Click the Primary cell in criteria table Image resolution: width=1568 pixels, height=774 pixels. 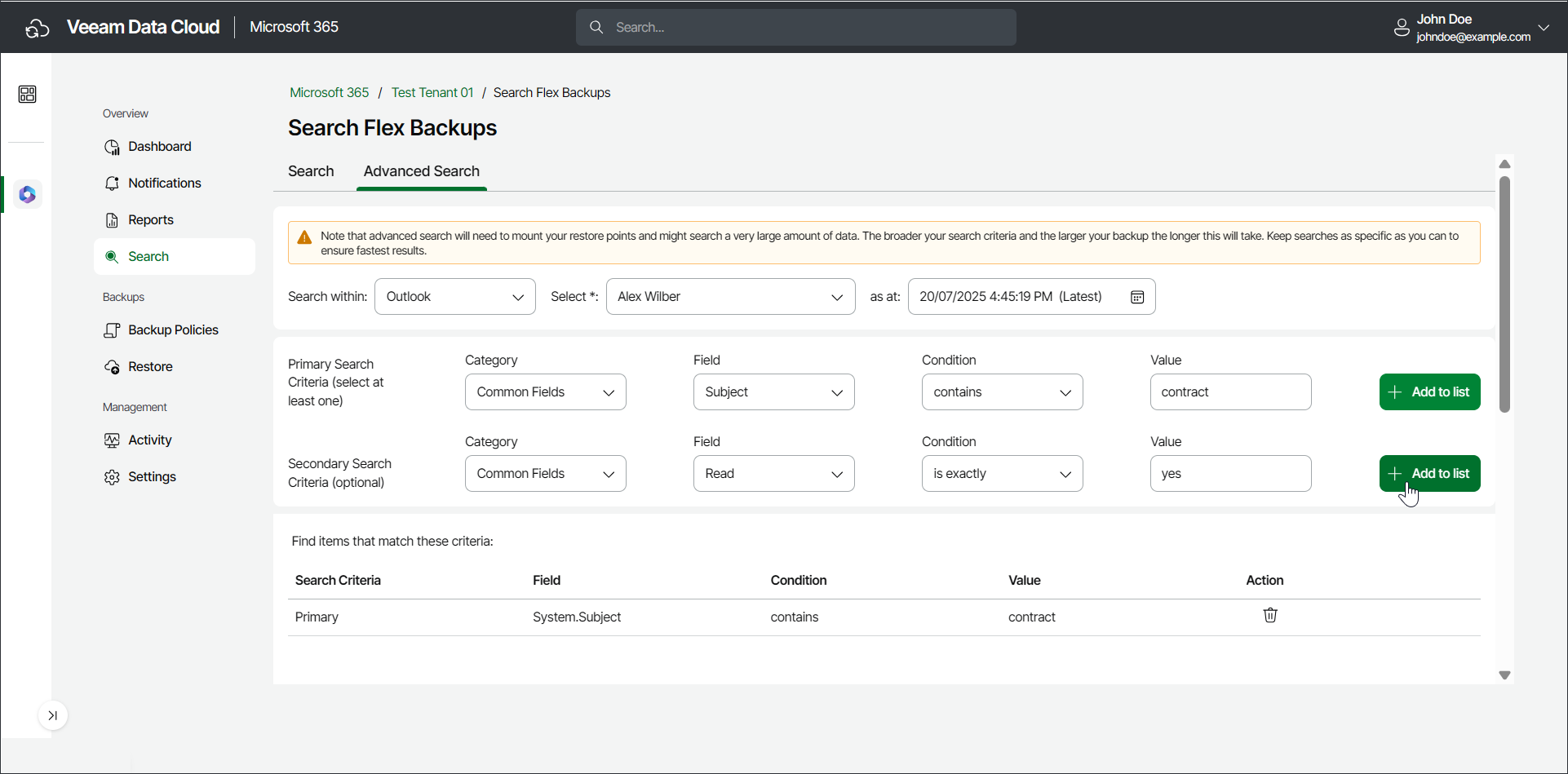(x=317, y=617)
